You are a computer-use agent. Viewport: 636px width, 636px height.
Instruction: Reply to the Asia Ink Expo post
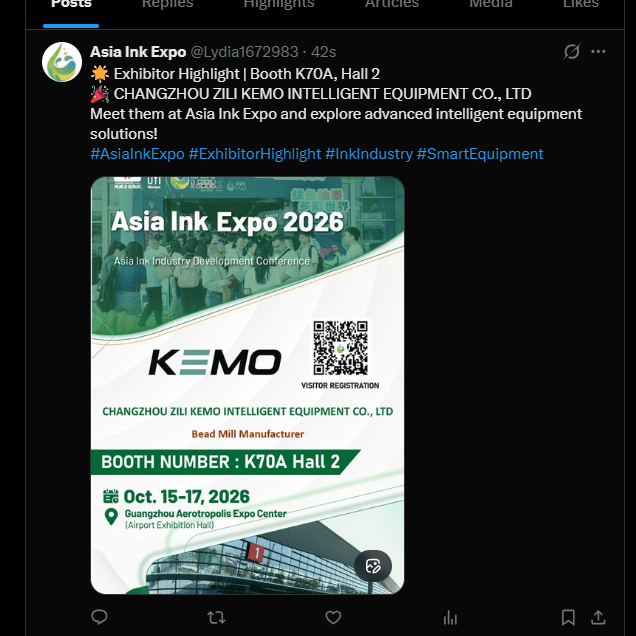click(99, 617)
